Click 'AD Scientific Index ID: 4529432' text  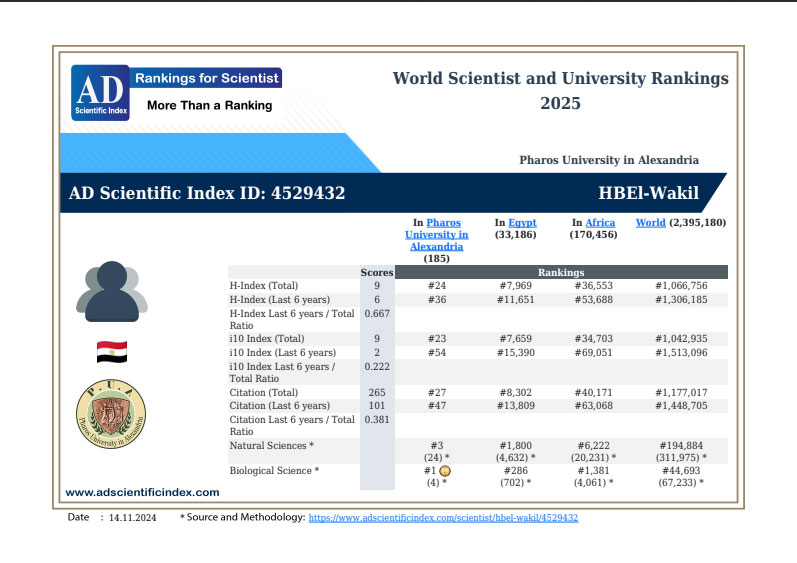click(x=207, y=193)
